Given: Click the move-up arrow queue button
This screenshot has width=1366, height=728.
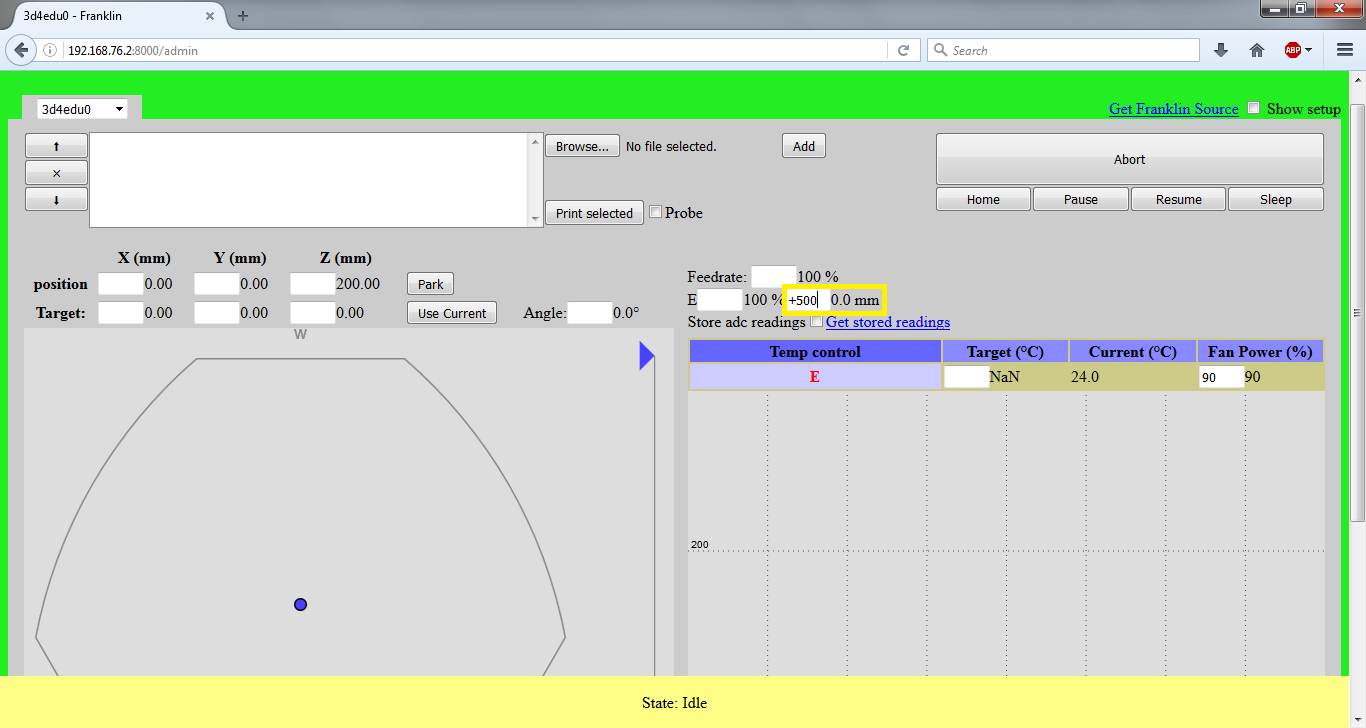Looking at the screenshot, I should pyautogui.click(x=56, y=146).
